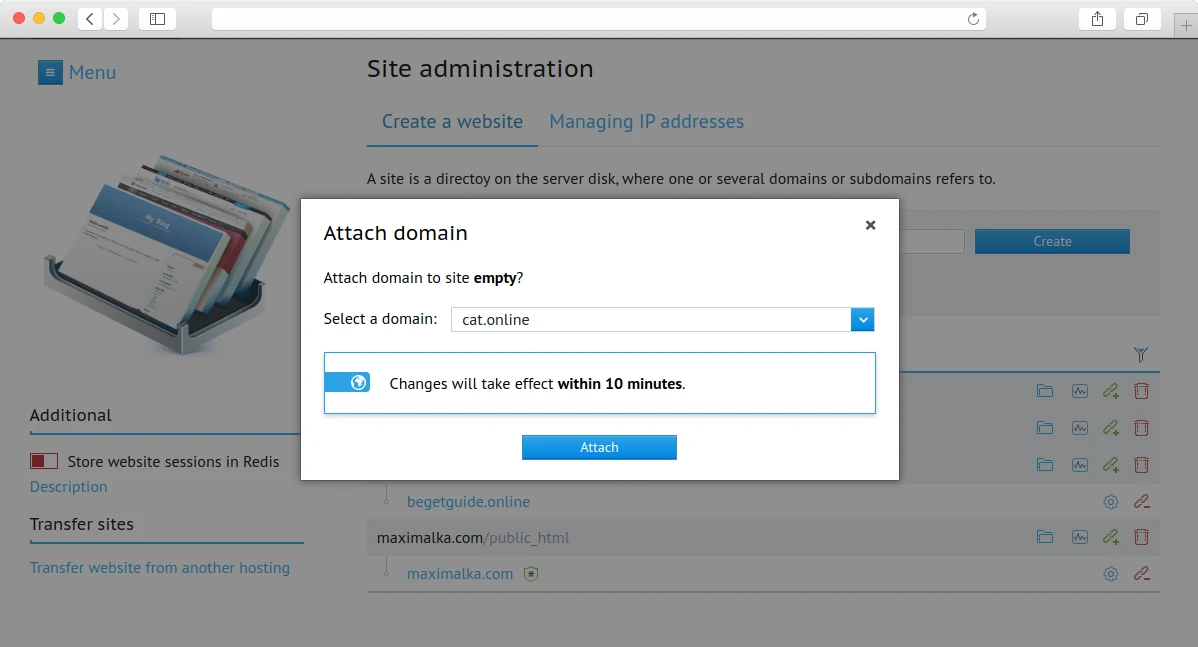Screen dimensions: 1198x647
Task: Delete the maximalka.com/public_html site
Action: (1141, 537)
